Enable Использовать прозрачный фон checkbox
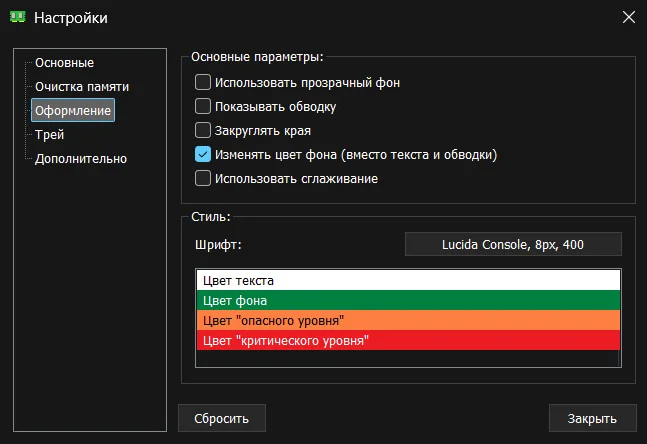The width and height of the screenshot is (647, 444). [x=203, y=82]
